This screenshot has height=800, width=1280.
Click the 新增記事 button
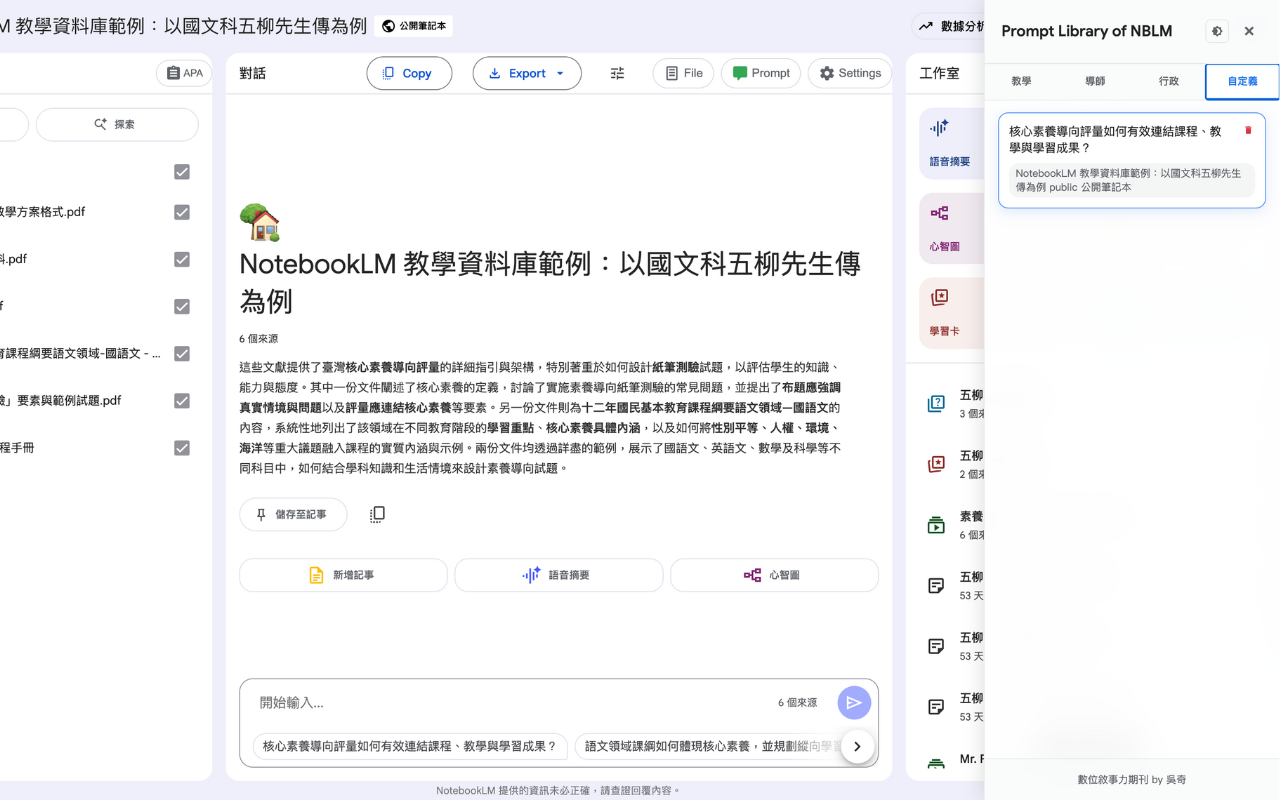pyautogui.click(x=343, y=575)
